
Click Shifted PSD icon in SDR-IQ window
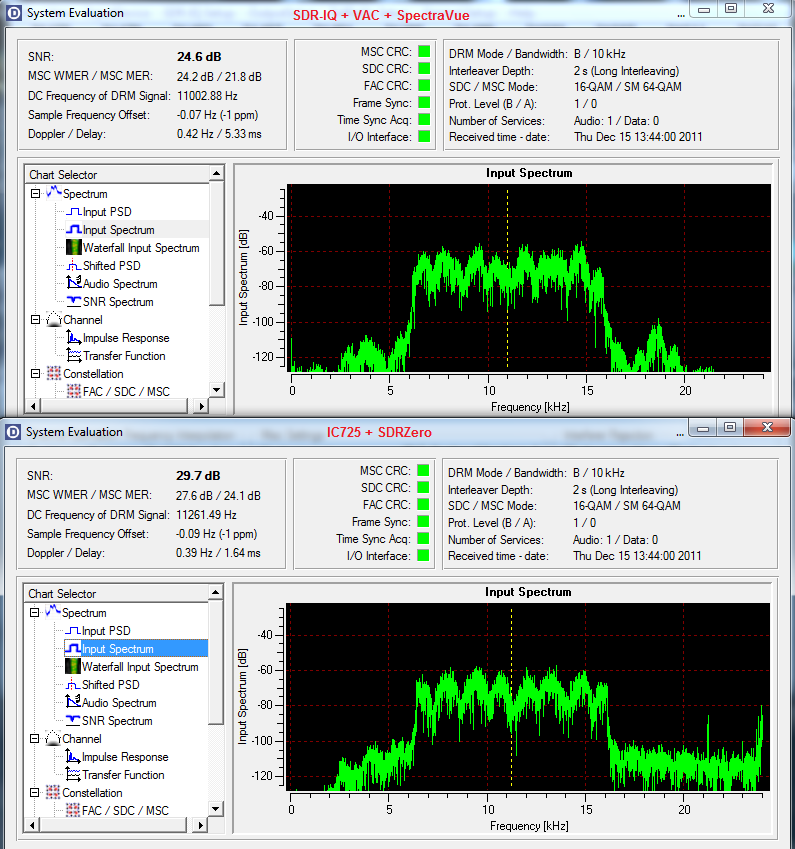click(73, 266)
